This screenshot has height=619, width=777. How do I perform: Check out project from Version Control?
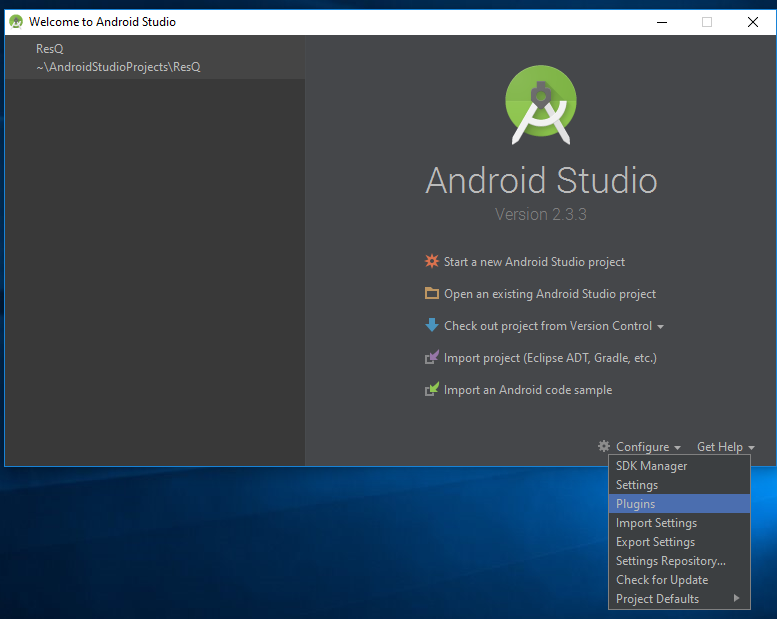(x=548, y=326)
